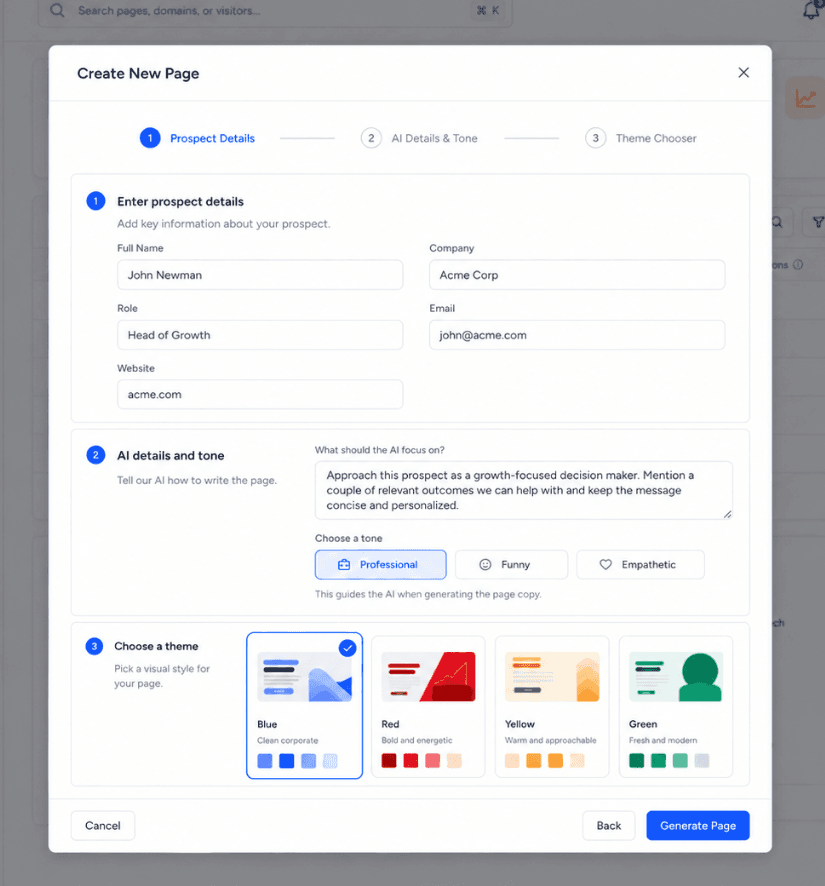Click 'Choose a theme' heading
825x886 pixels.
156,646
